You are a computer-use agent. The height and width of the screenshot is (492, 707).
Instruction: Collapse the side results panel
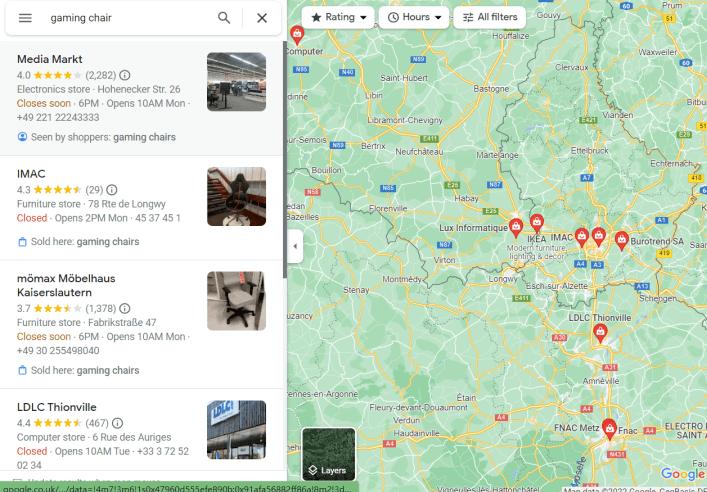tap(295, 246)
